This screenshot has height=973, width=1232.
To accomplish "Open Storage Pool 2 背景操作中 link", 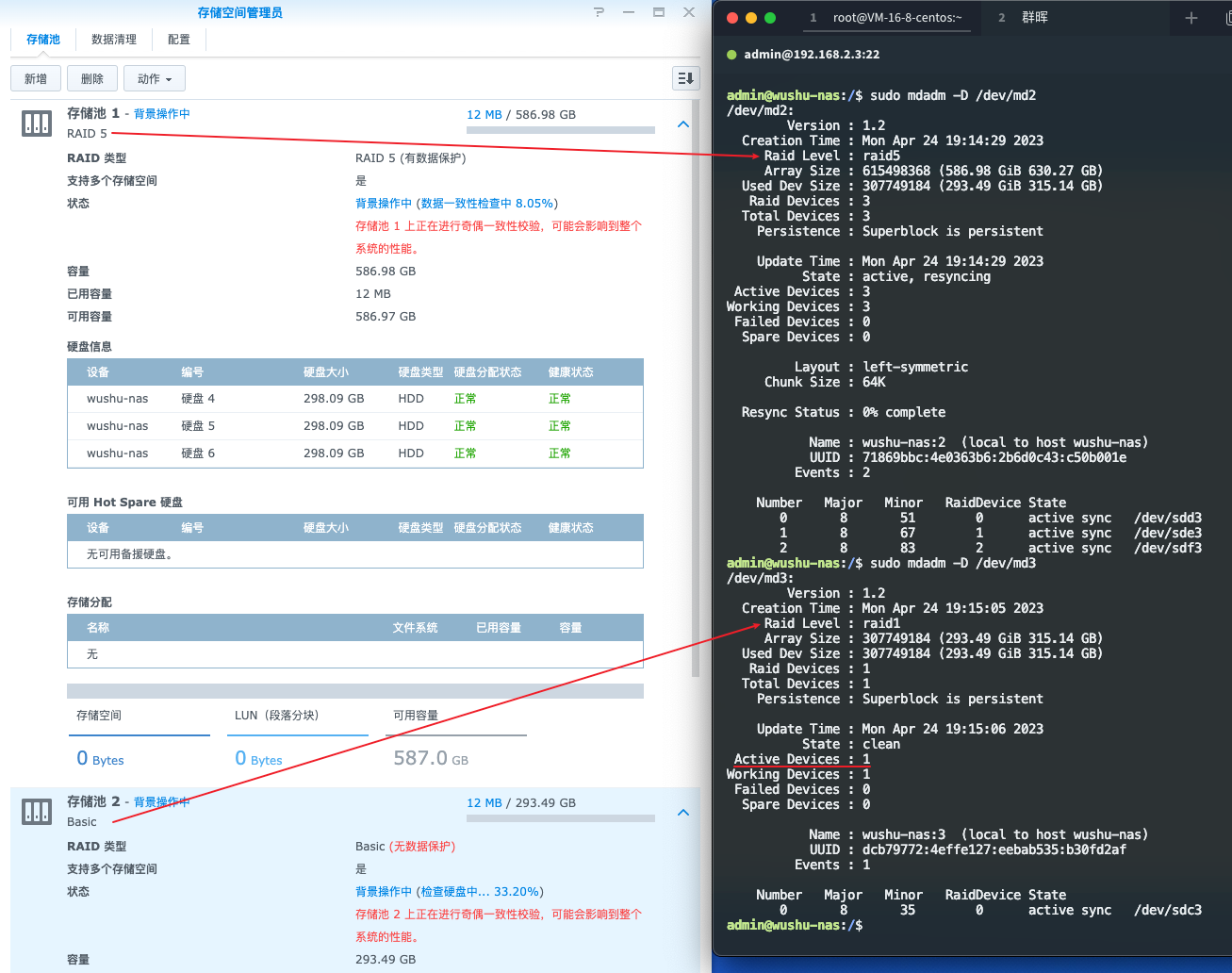I will [162, 802].
